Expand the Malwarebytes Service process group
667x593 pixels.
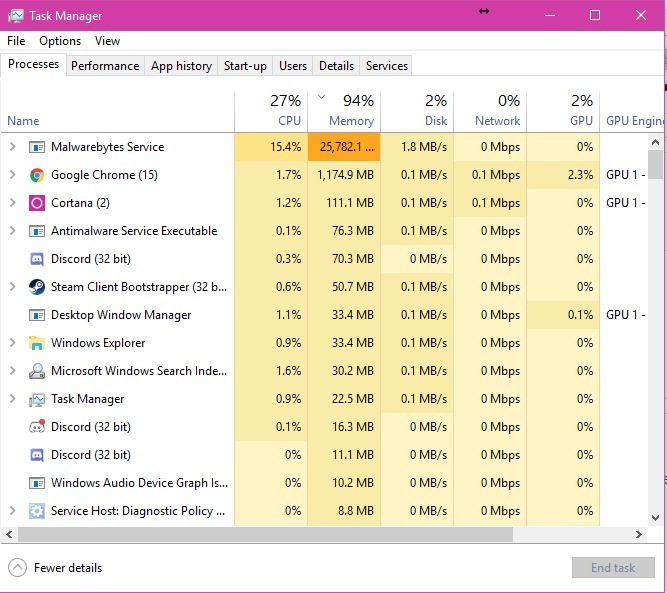(12, 147)
